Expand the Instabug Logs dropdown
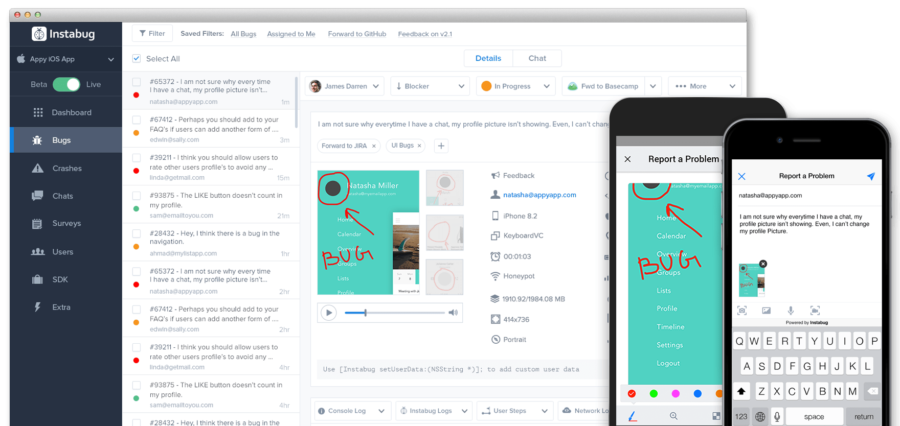Image resolution: width=900 pixels, height=426 pixels. coord(434,411)
